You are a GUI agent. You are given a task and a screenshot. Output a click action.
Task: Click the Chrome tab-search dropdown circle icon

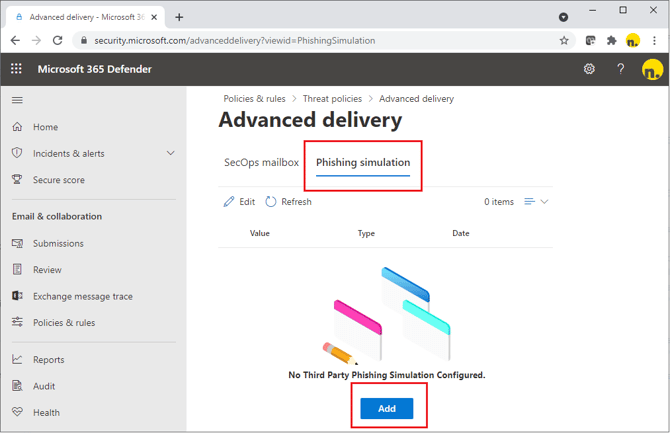tap(564, 17)
